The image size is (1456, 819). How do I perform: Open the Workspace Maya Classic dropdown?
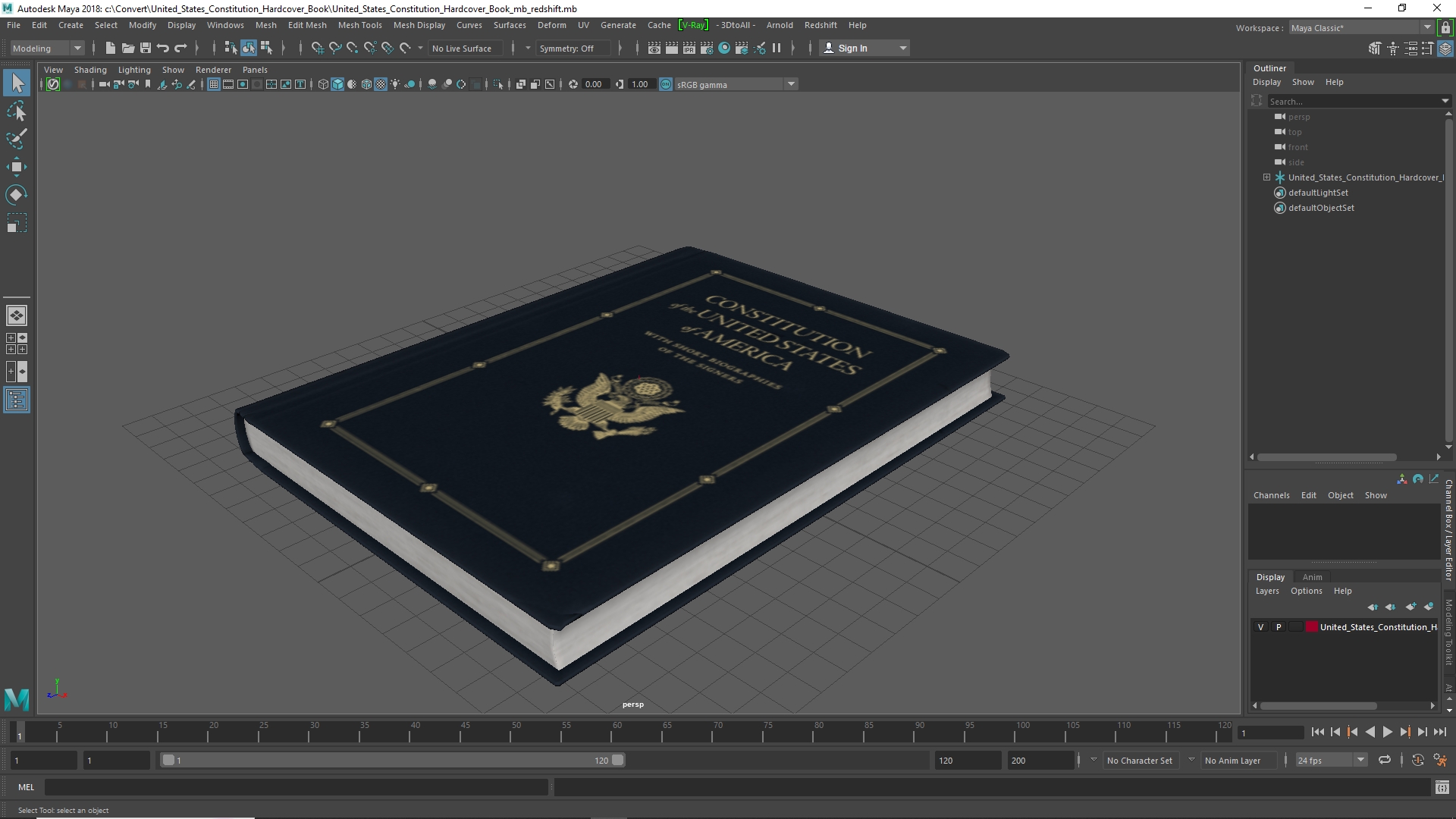click(x=1360, y=27)
